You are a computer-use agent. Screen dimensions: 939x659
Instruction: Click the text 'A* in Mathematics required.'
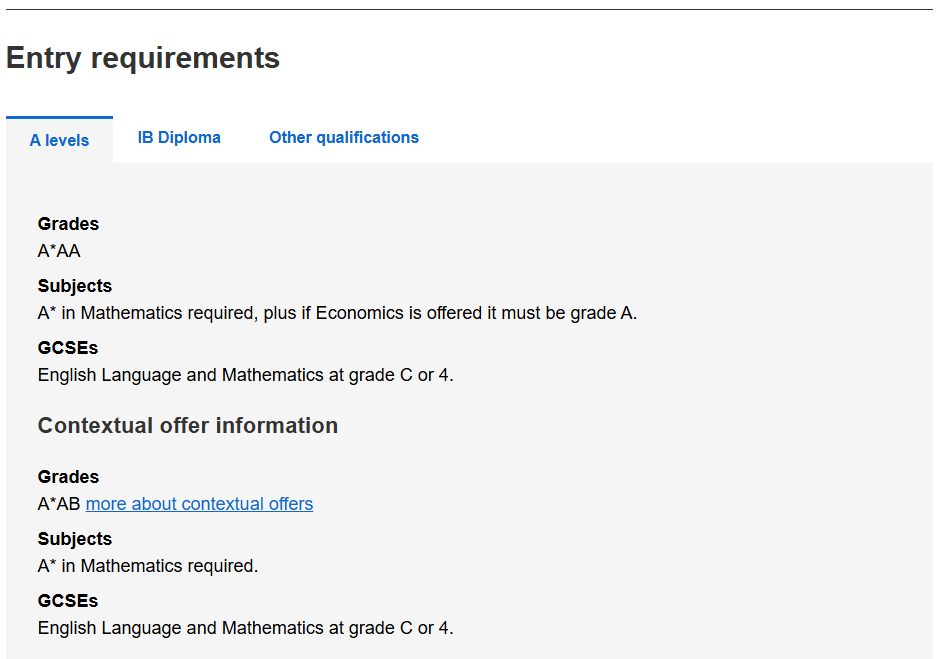click(x=148, y=566)
